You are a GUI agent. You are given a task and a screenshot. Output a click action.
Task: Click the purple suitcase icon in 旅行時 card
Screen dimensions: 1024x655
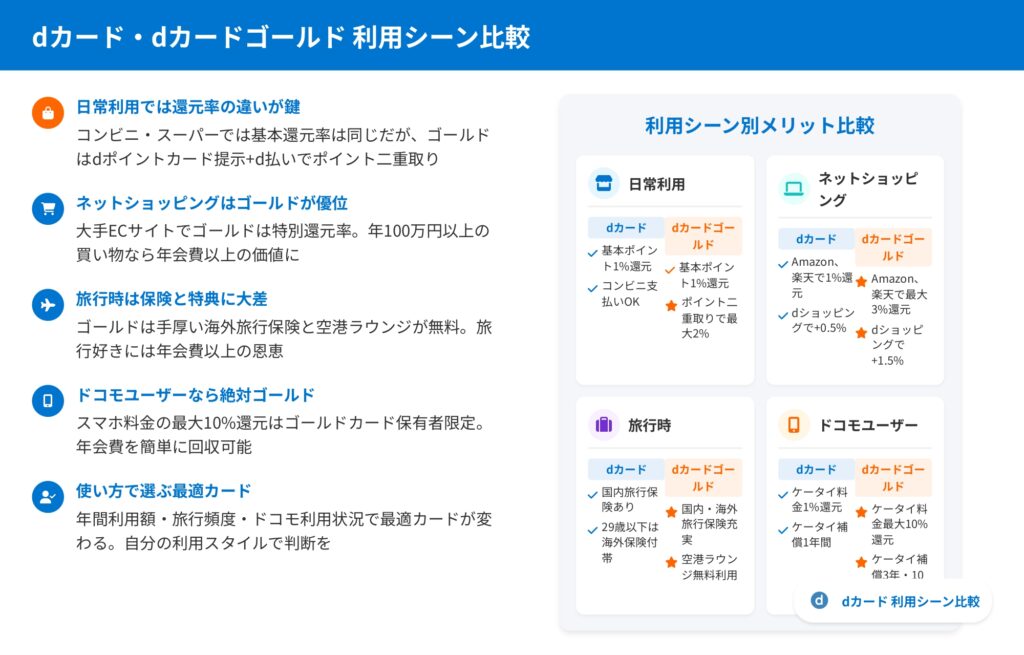click(603, 425)
